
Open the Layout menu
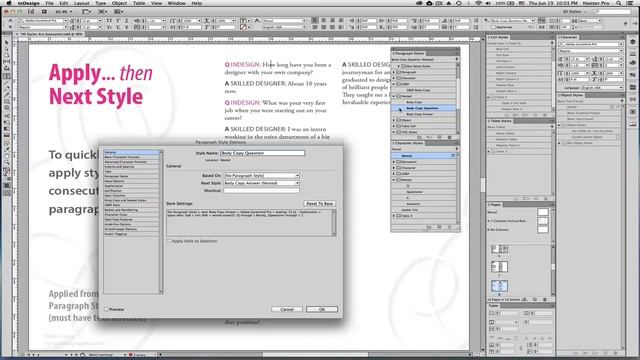coord(82,3)
